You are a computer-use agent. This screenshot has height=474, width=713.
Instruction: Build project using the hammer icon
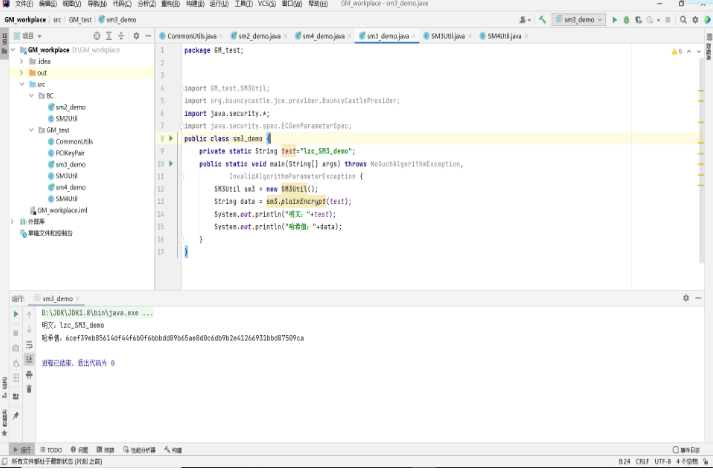click(542, 20)
